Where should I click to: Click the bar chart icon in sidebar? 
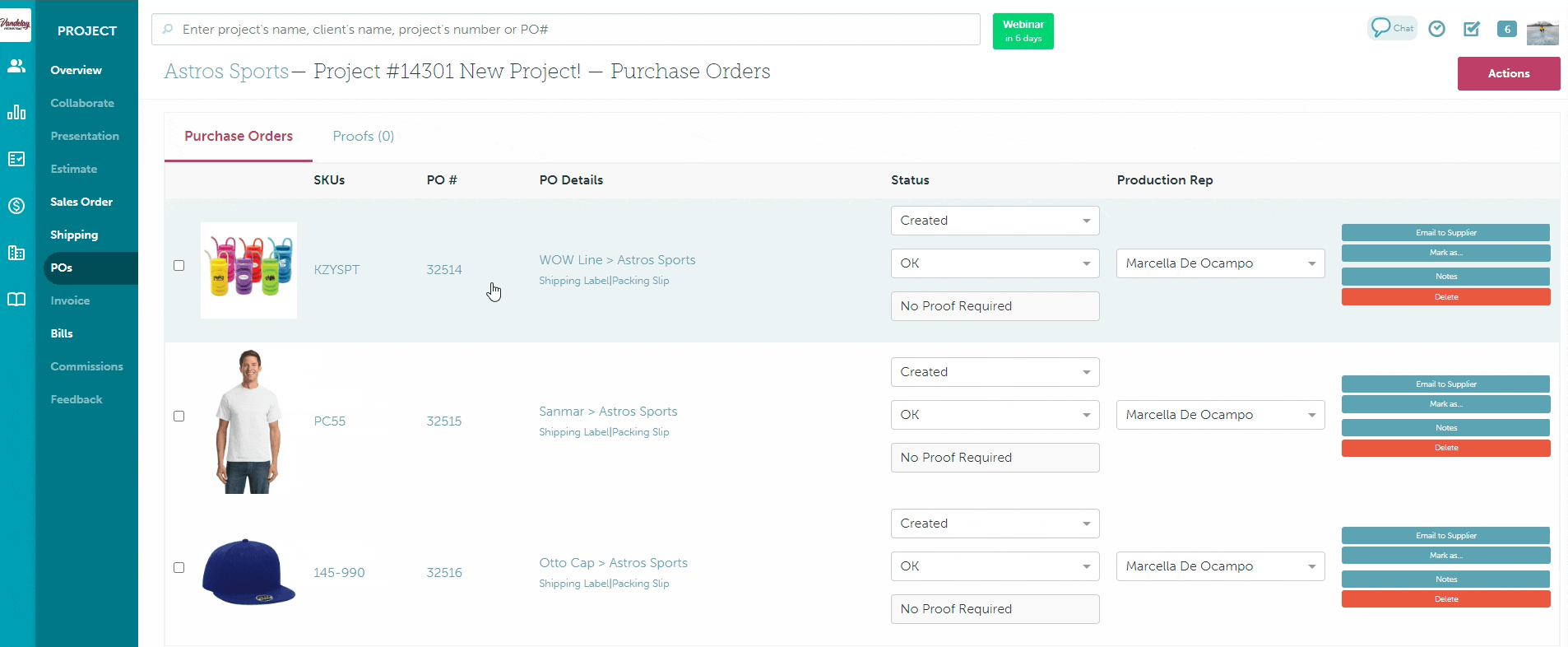[16, 112]
